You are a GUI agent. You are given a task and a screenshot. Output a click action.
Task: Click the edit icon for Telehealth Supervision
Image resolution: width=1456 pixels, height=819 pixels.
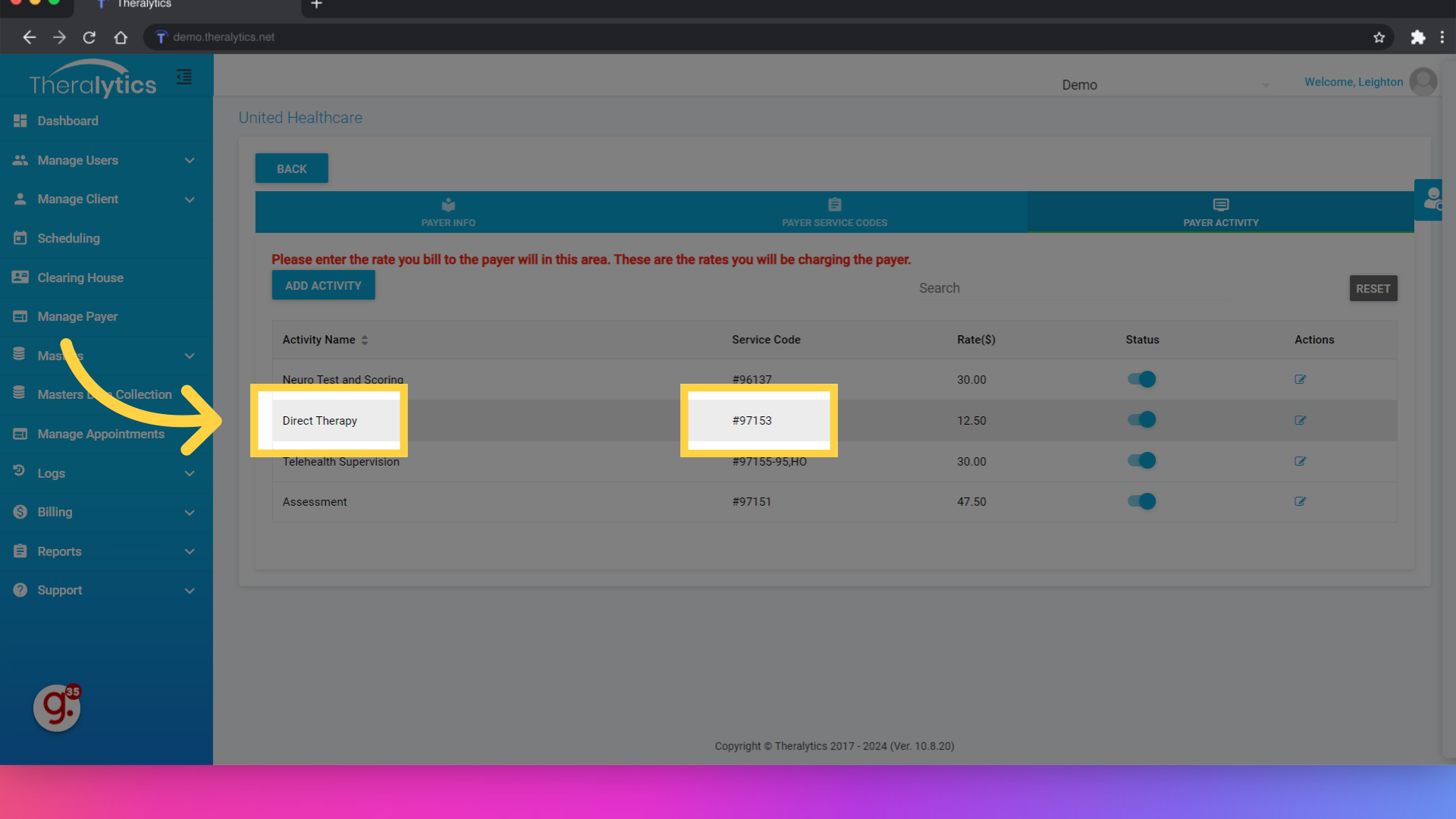click(1300, 461)
